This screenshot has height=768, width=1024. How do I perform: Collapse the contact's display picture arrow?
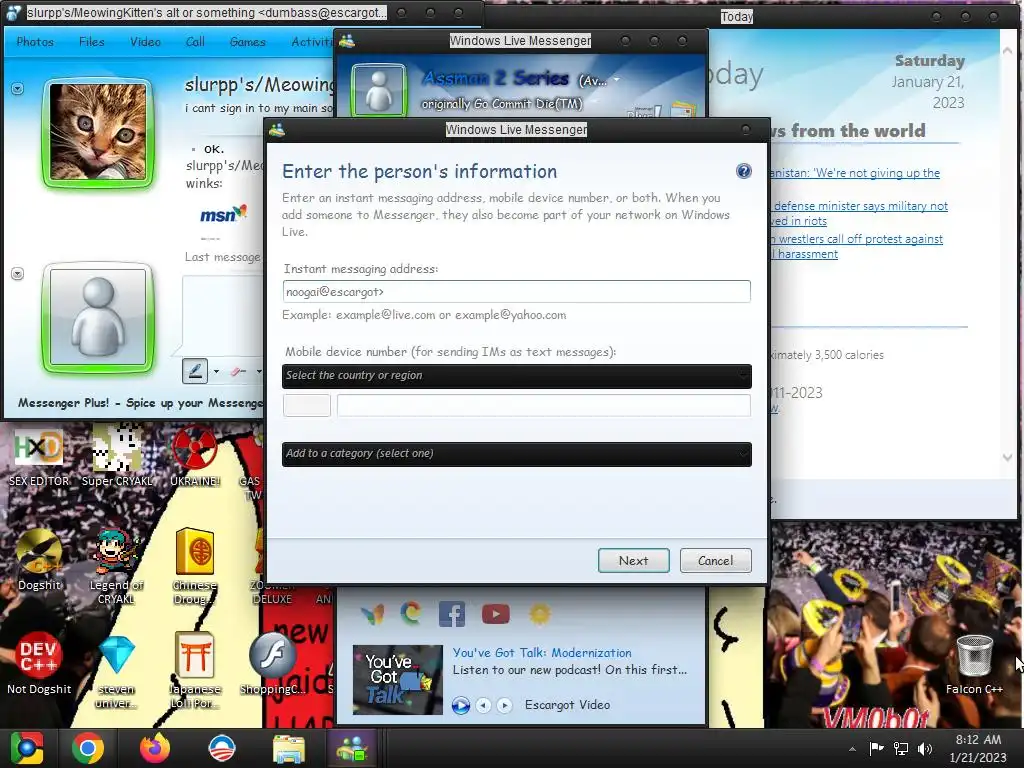tap(18, 88)
